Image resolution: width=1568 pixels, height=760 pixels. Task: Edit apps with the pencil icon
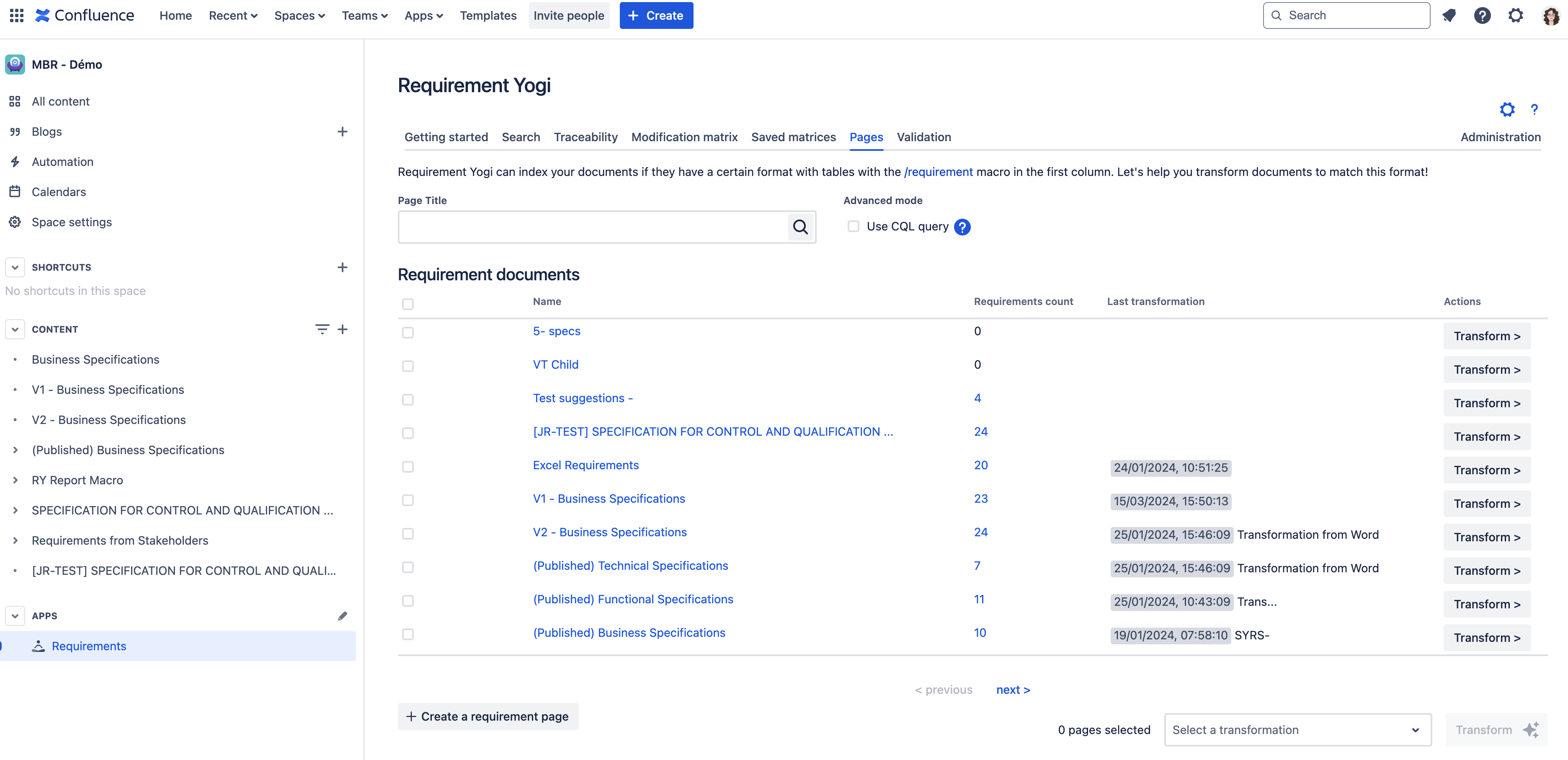tap(342, 616)
